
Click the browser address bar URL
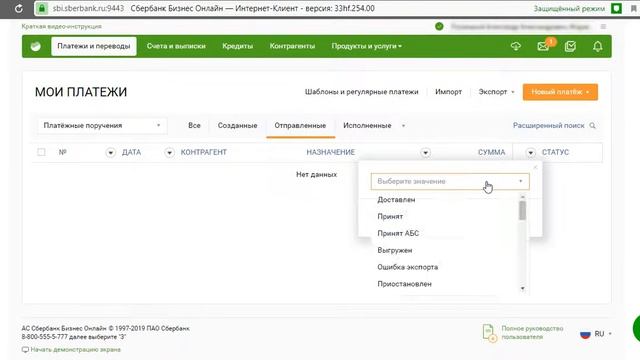[x=88, y=9]
